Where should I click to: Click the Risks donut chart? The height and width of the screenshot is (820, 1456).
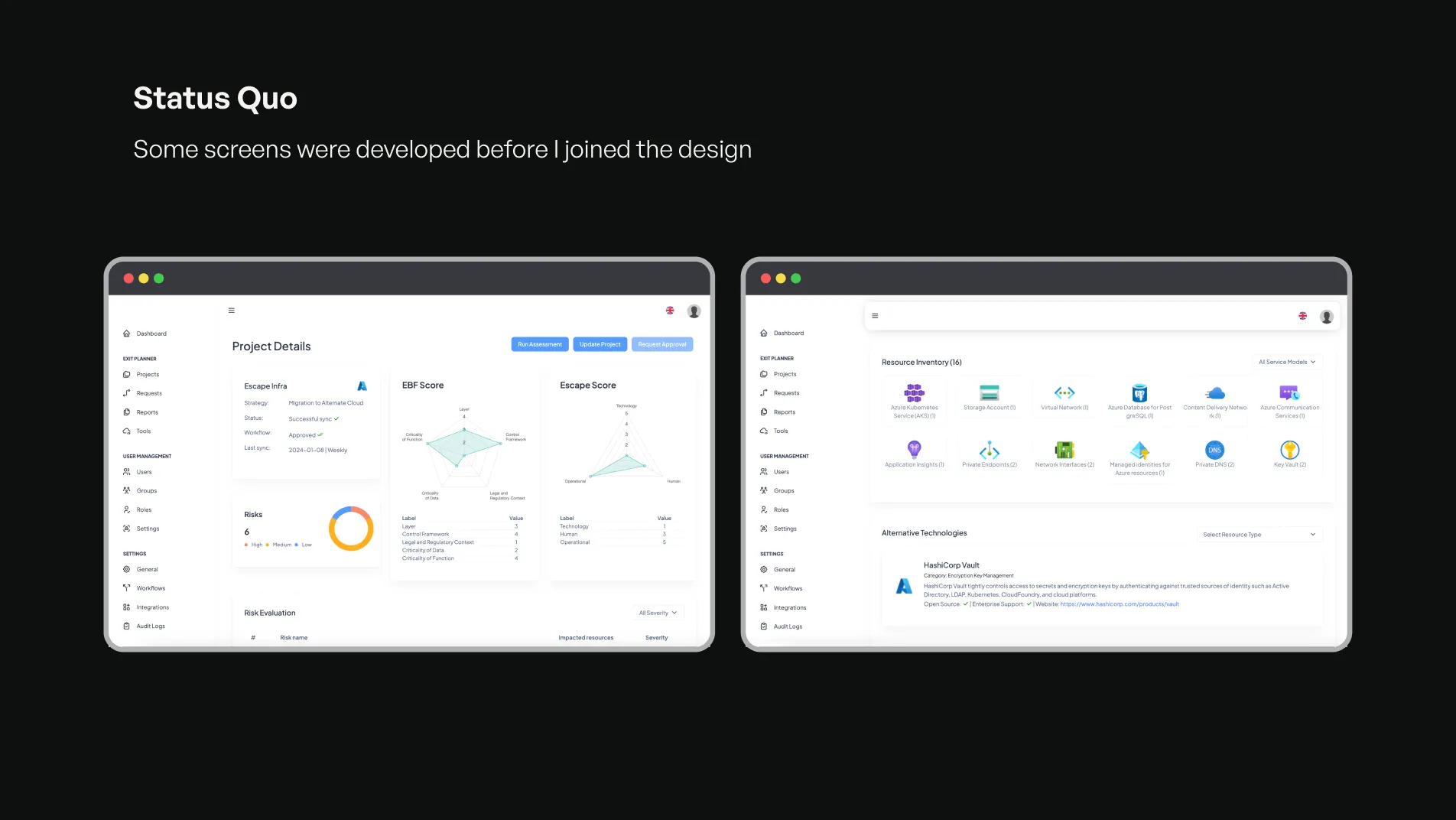pos(351,529)
